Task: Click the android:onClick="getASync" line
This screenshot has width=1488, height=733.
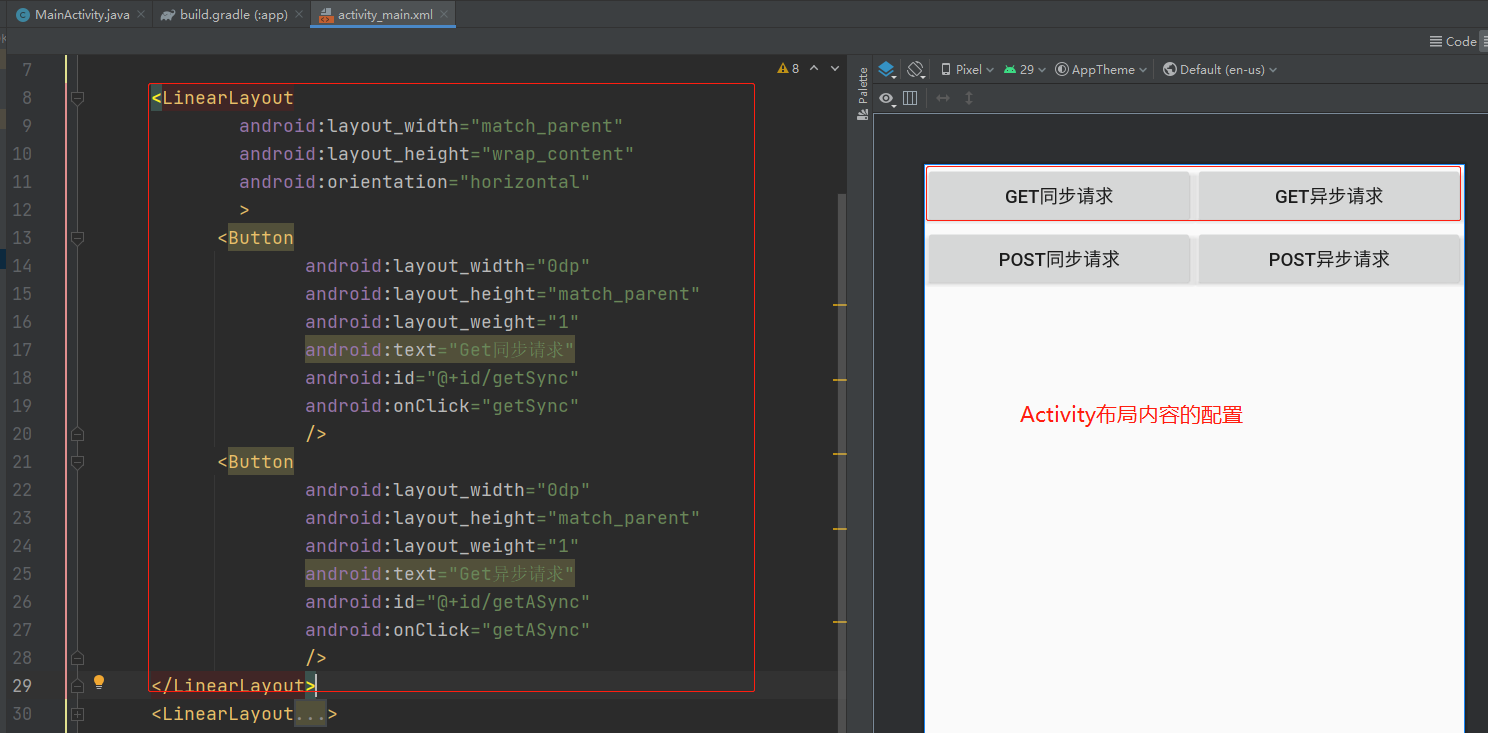Action: coord(448,630)
